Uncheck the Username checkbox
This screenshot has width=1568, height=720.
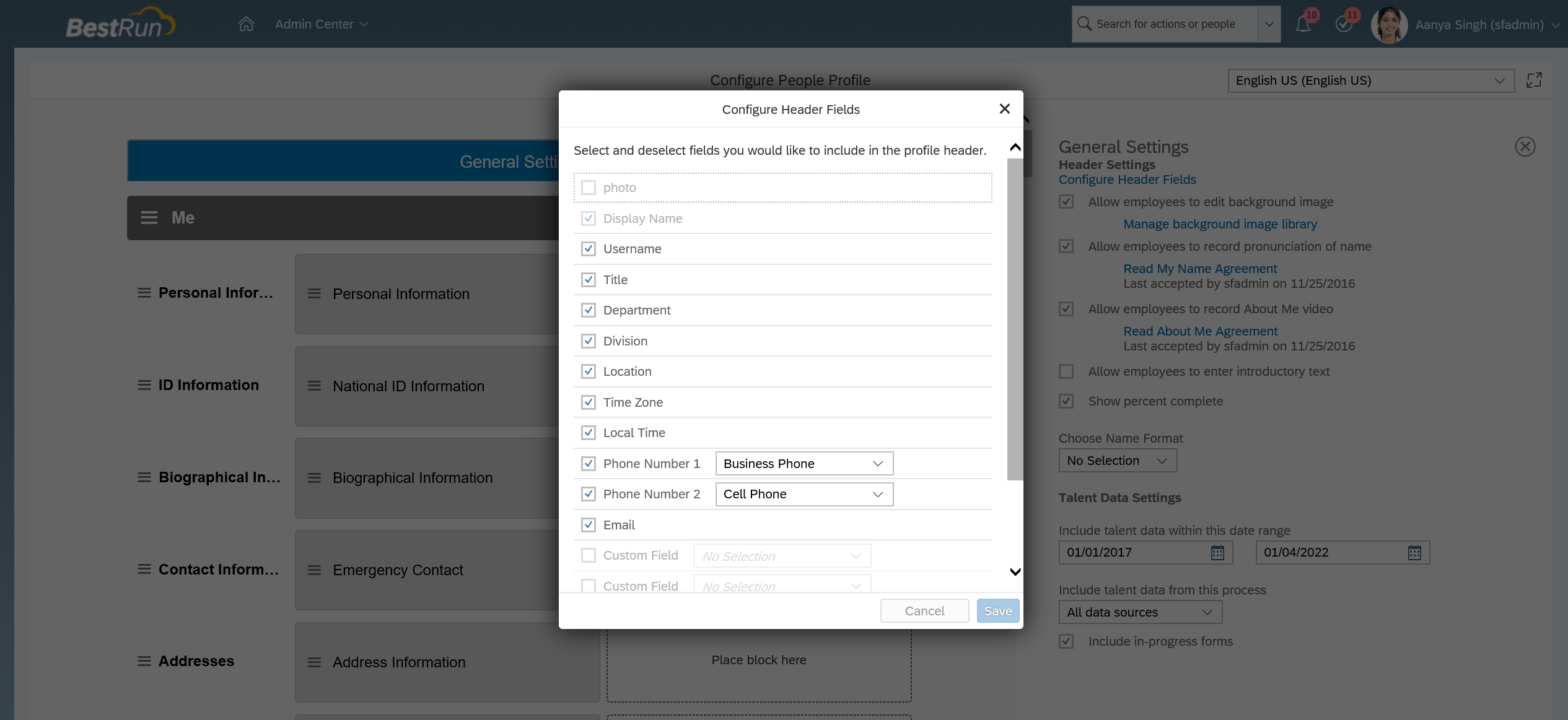[x=589, y=249]
